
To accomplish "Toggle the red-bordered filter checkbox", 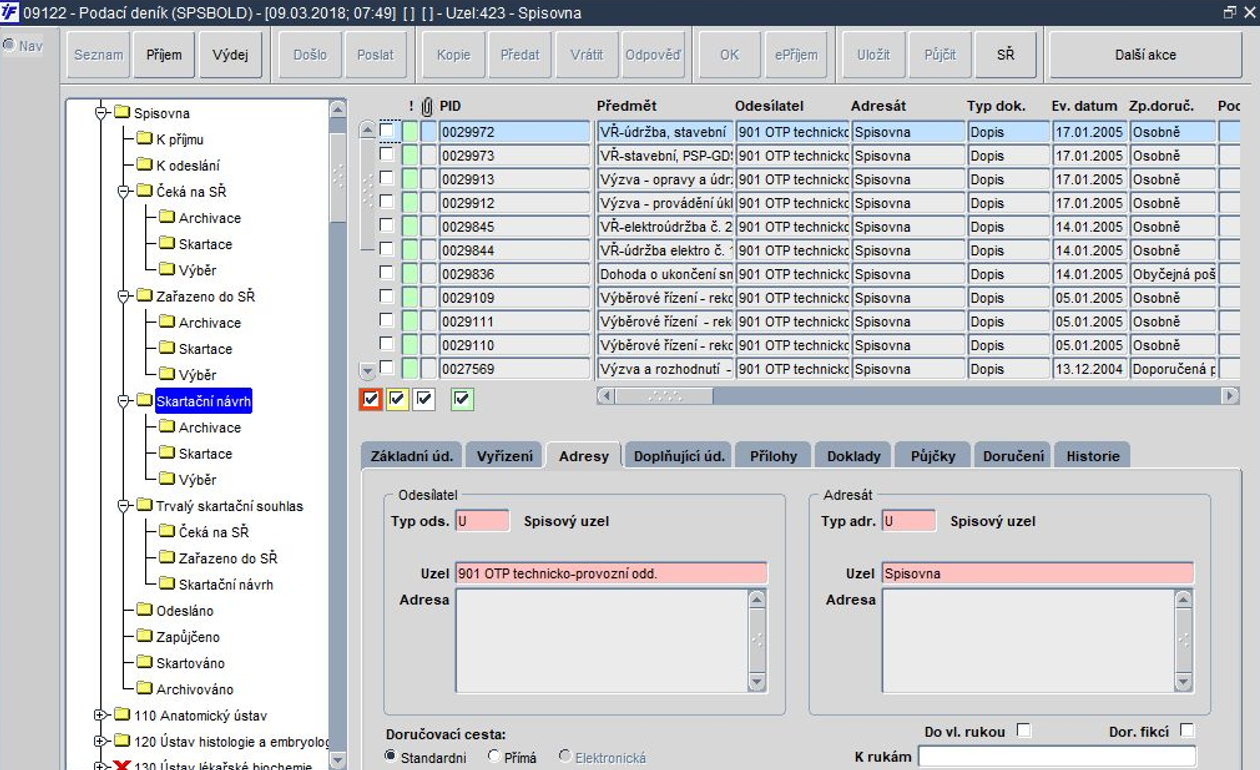I will point(371,400).
